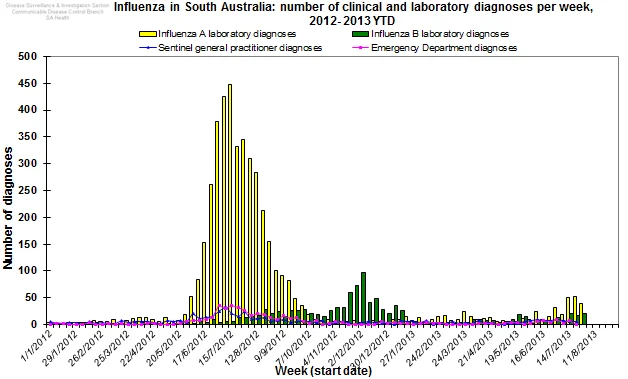Click the SA Health source watermark text
Viewport: 628px width, 379px height.
[x=57, y=18]
